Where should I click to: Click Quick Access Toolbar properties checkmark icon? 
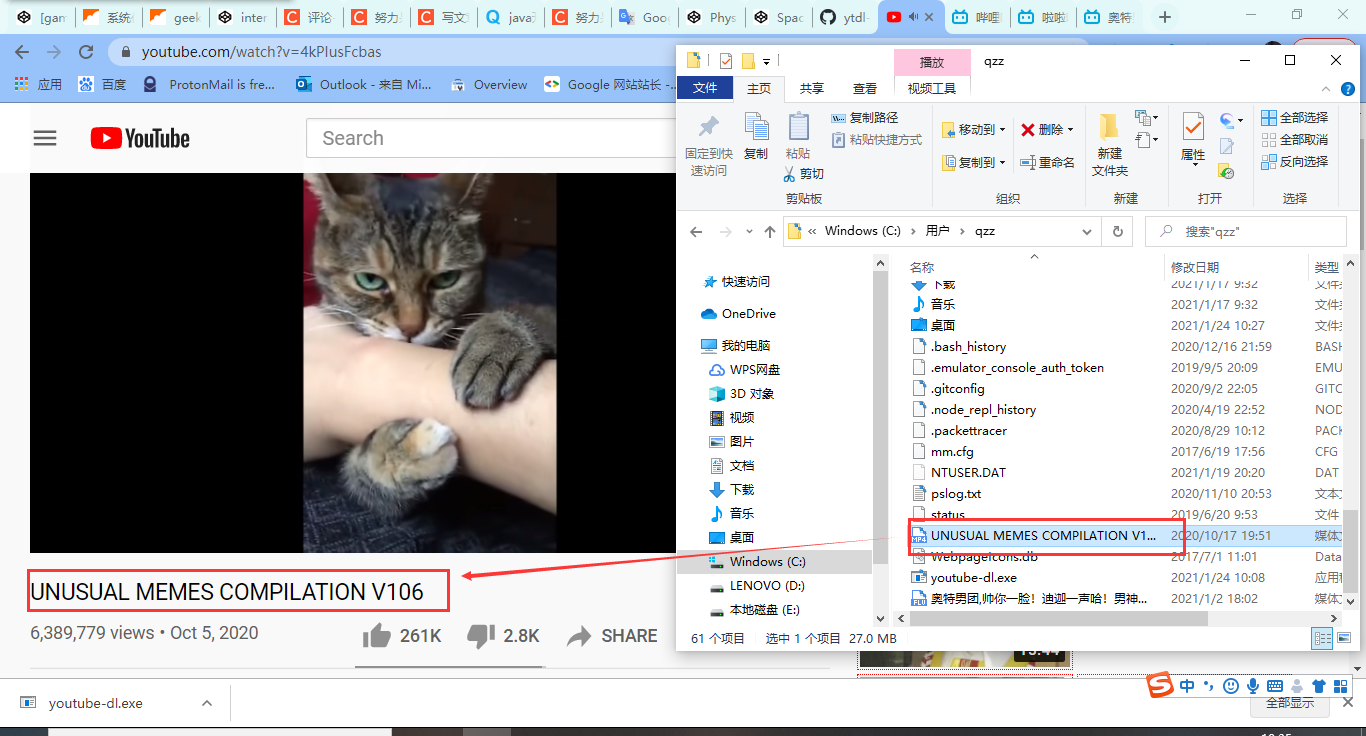click(726, 61)
